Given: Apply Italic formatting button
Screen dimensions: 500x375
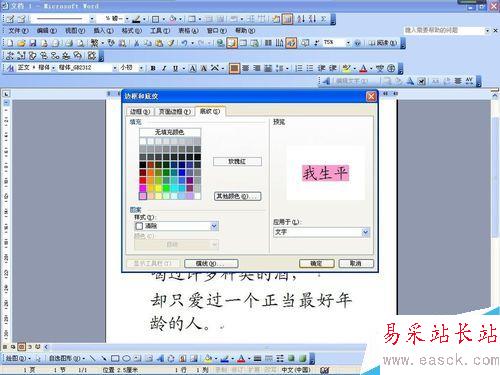Looking at the screenshot, I should pyautogui.click(x=164, y=68).
